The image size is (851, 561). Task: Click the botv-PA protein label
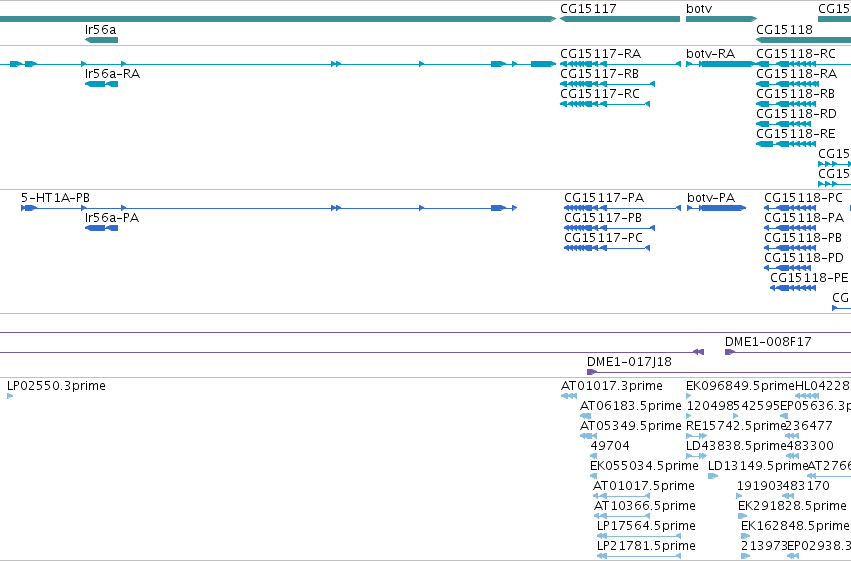(711, 197)
